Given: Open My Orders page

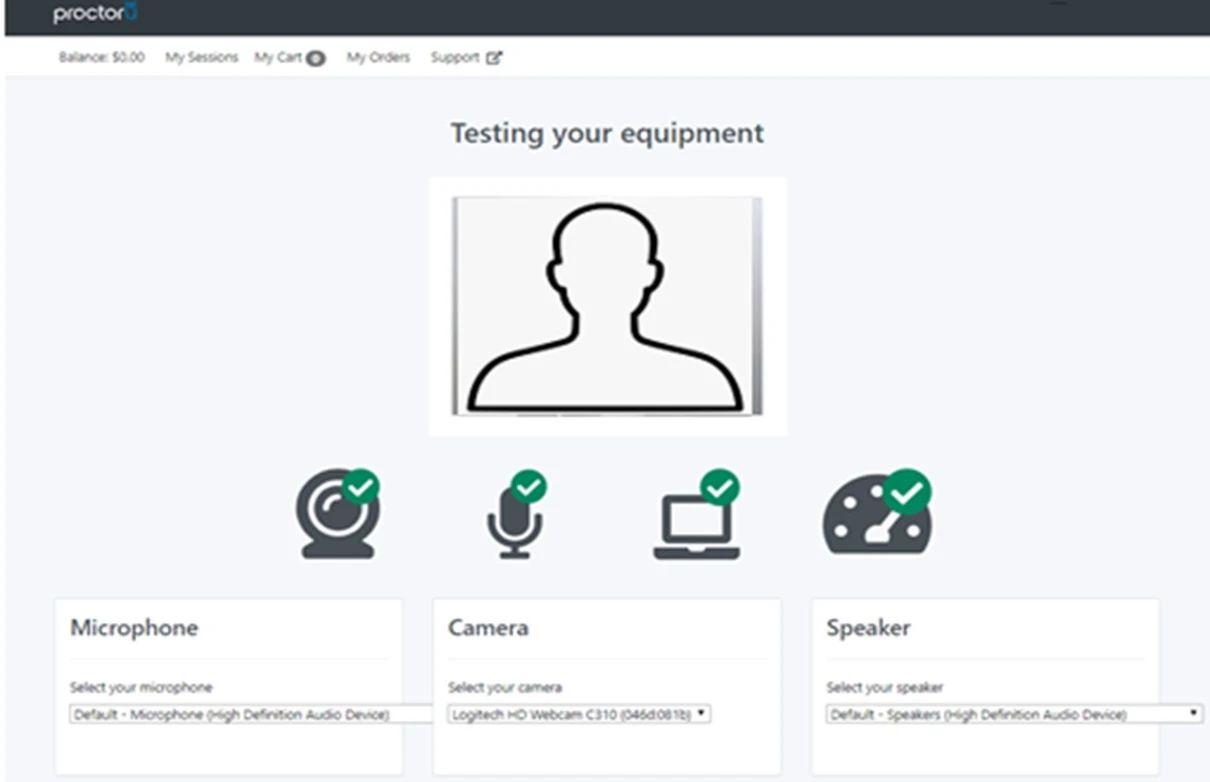Looking at the screenshot, I should [378, 58].
